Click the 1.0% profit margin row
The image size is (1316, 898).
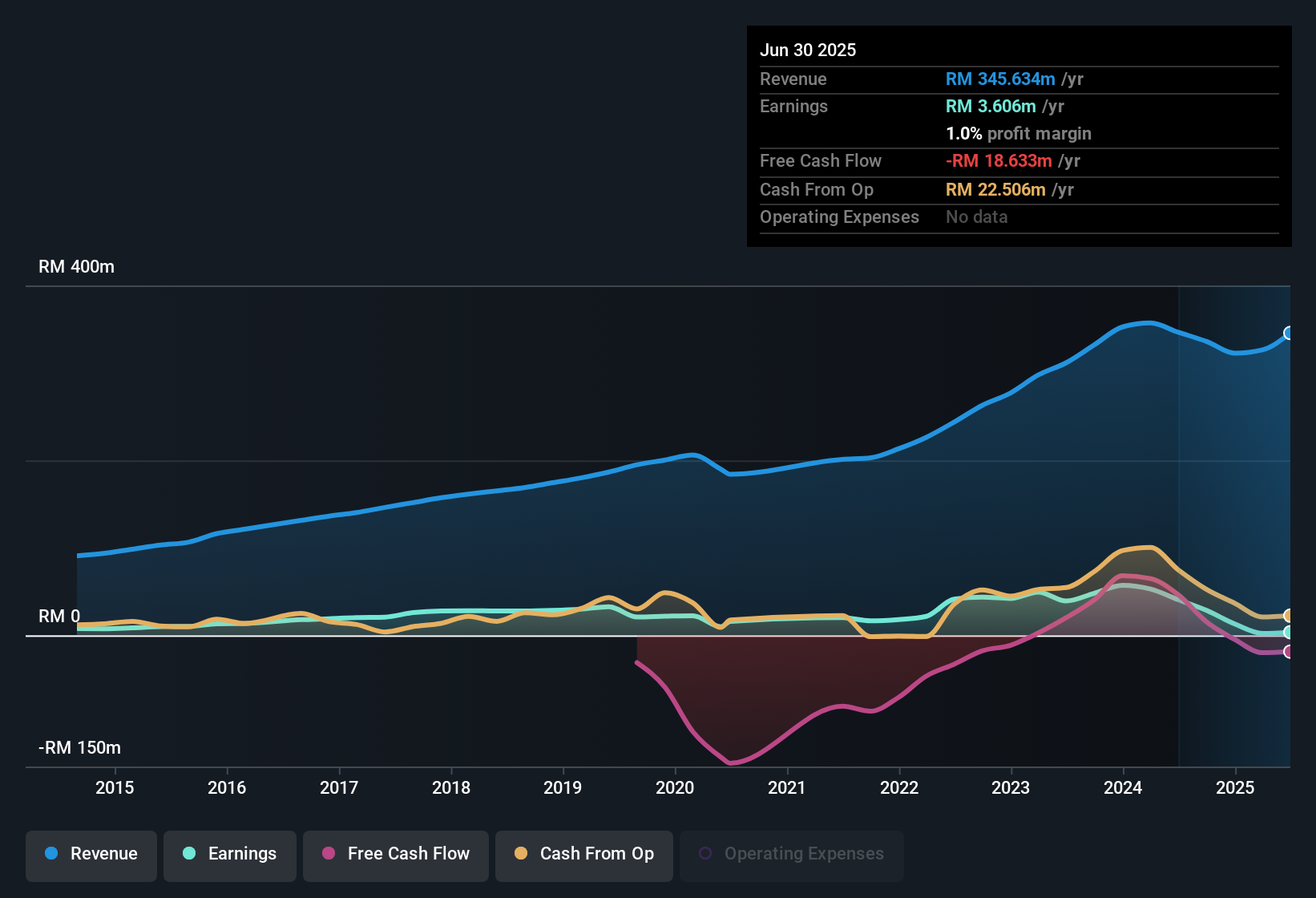pos(1019,134)
